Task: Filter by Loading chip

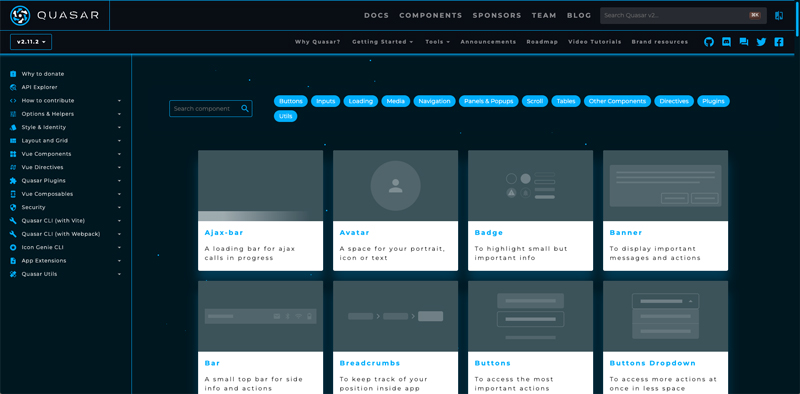Action: coord(361,101)
